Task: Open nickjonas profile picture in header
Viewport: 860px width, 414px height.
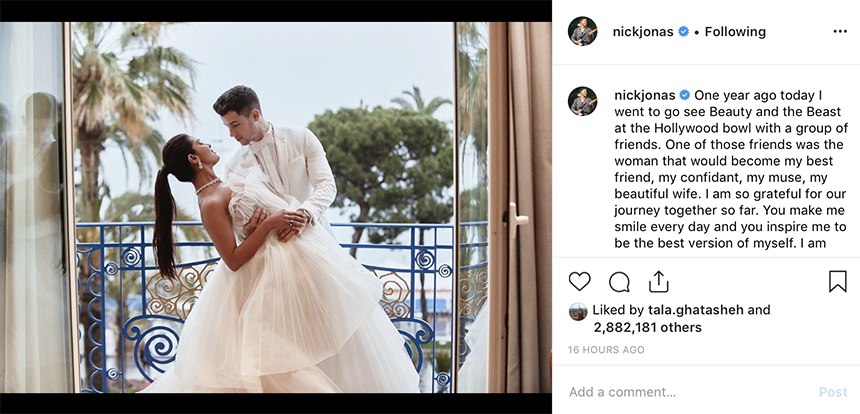Action: (582, 31)
